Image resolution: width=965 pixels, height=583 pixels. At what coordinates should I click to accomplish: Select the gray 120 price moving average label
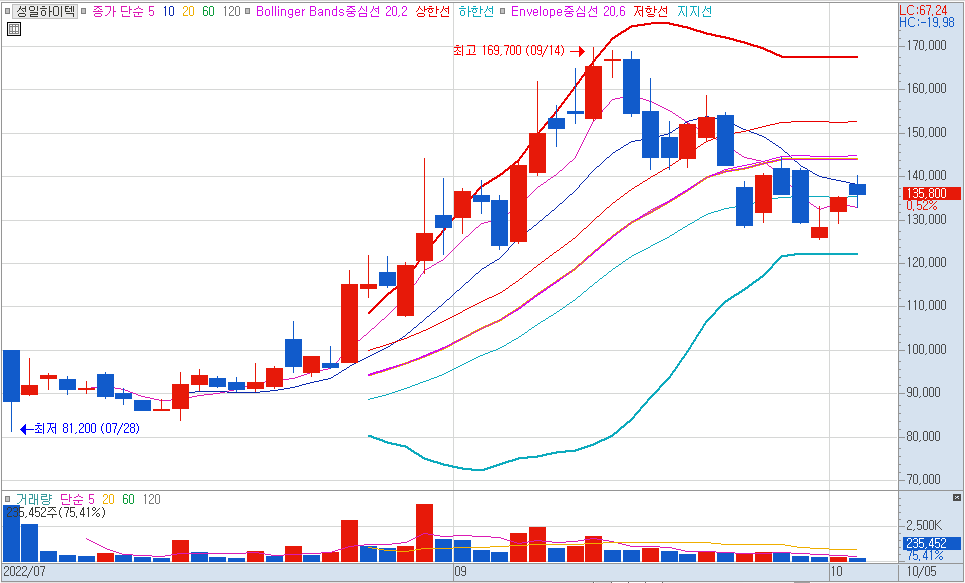[231, 11]
